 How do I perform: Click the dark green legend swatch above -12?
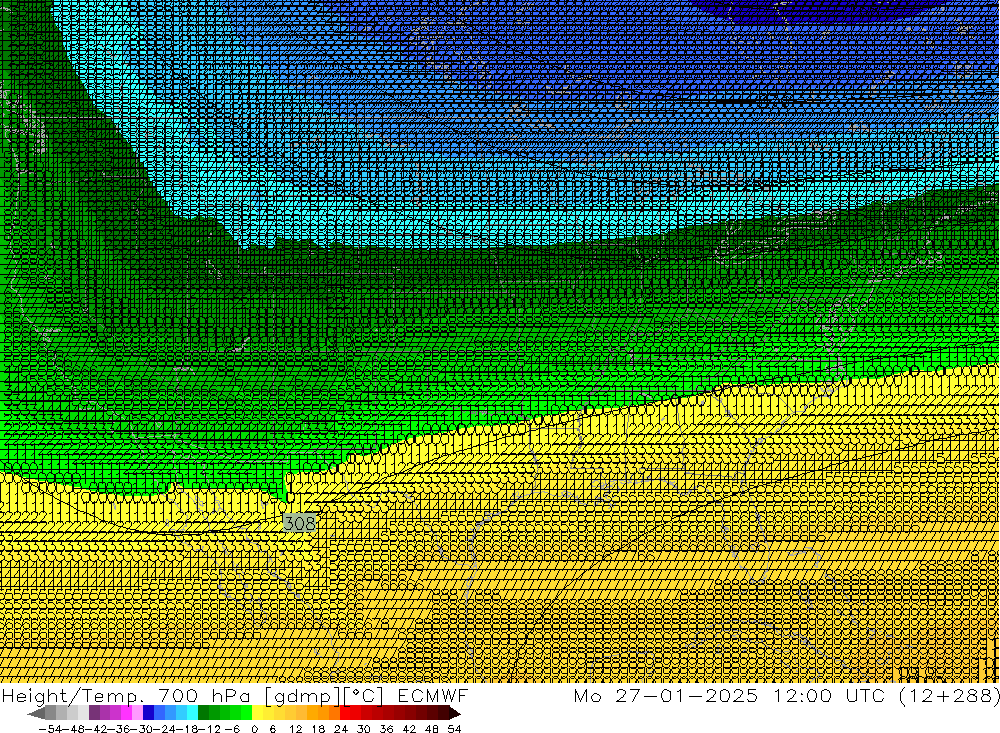(203, 713)
